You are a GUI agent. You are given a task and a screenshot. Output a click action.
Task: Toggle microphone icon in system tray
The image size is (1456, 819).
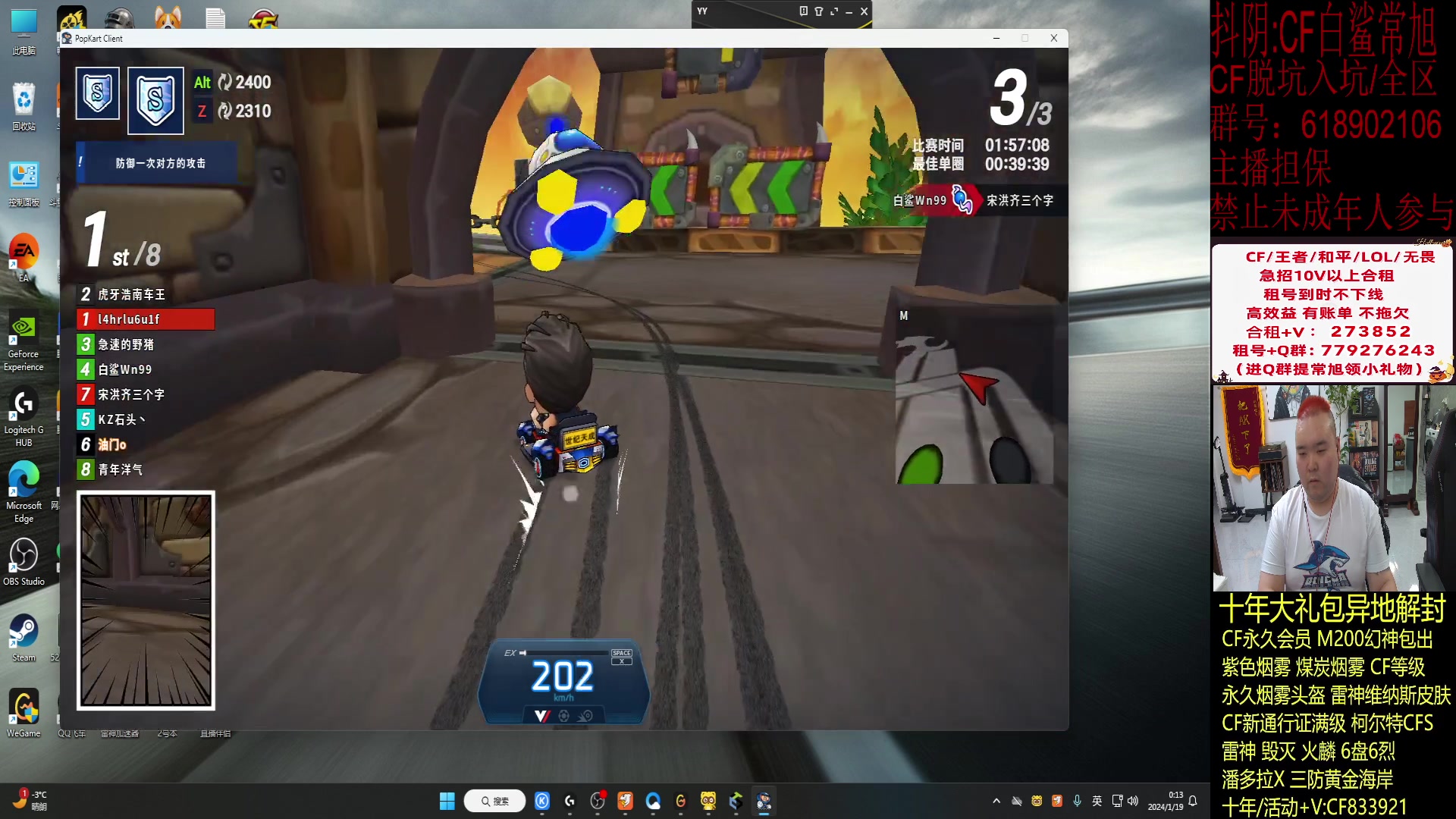1077,801
